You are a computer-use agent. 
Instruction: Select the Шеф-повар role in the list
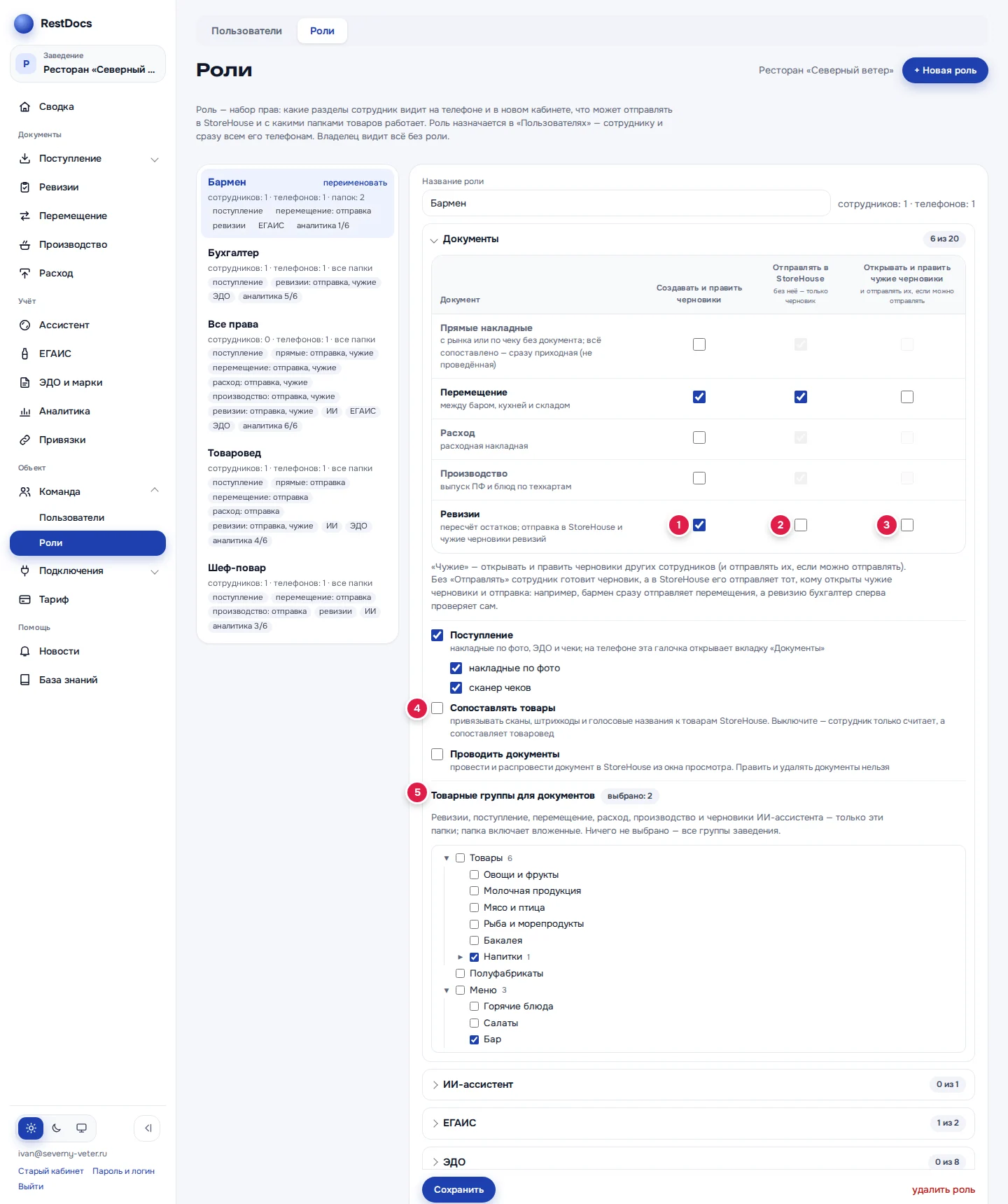pos(297,596)
